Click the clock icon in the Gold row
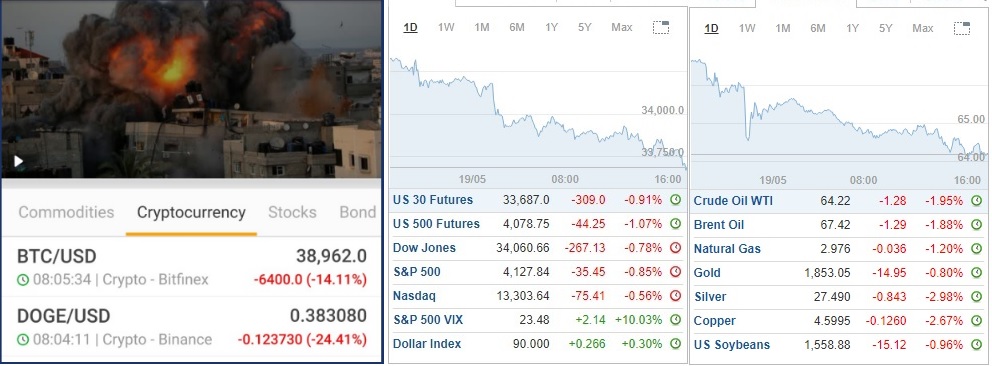The height and width of the screenshot is (366, 992). [976, 273]
